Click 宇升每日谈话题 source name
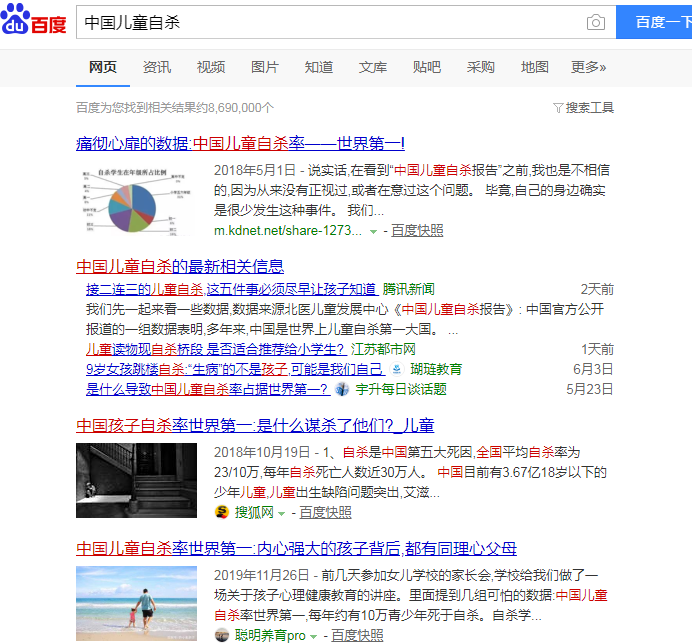 tap(401, 389)
